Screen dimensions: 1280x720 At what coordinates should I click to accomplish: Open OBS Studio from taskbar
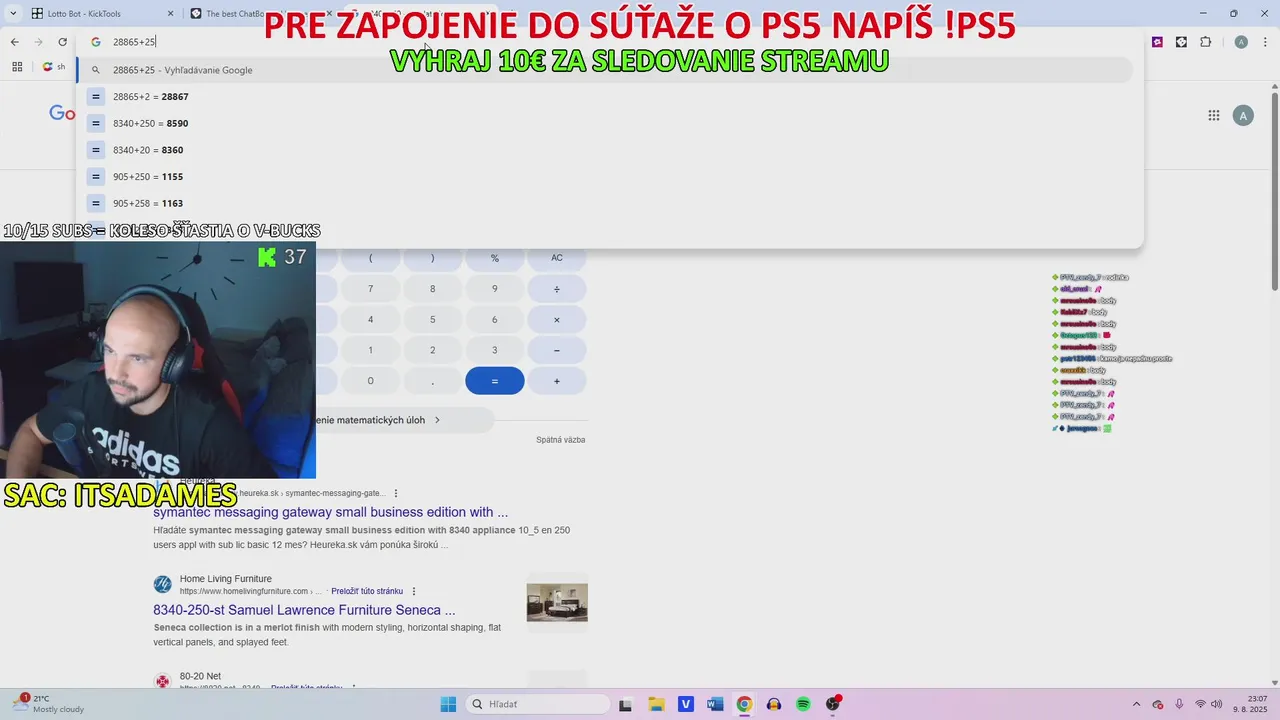tap(833, 704)
